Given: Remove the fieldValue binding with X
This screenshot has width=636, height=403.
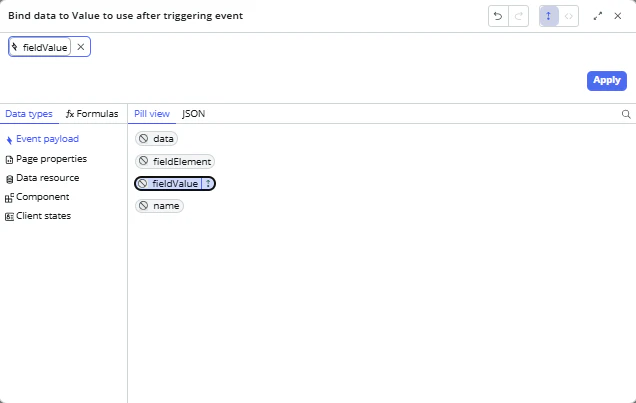Looking at the screenshot, I should (x=81, y=47).
